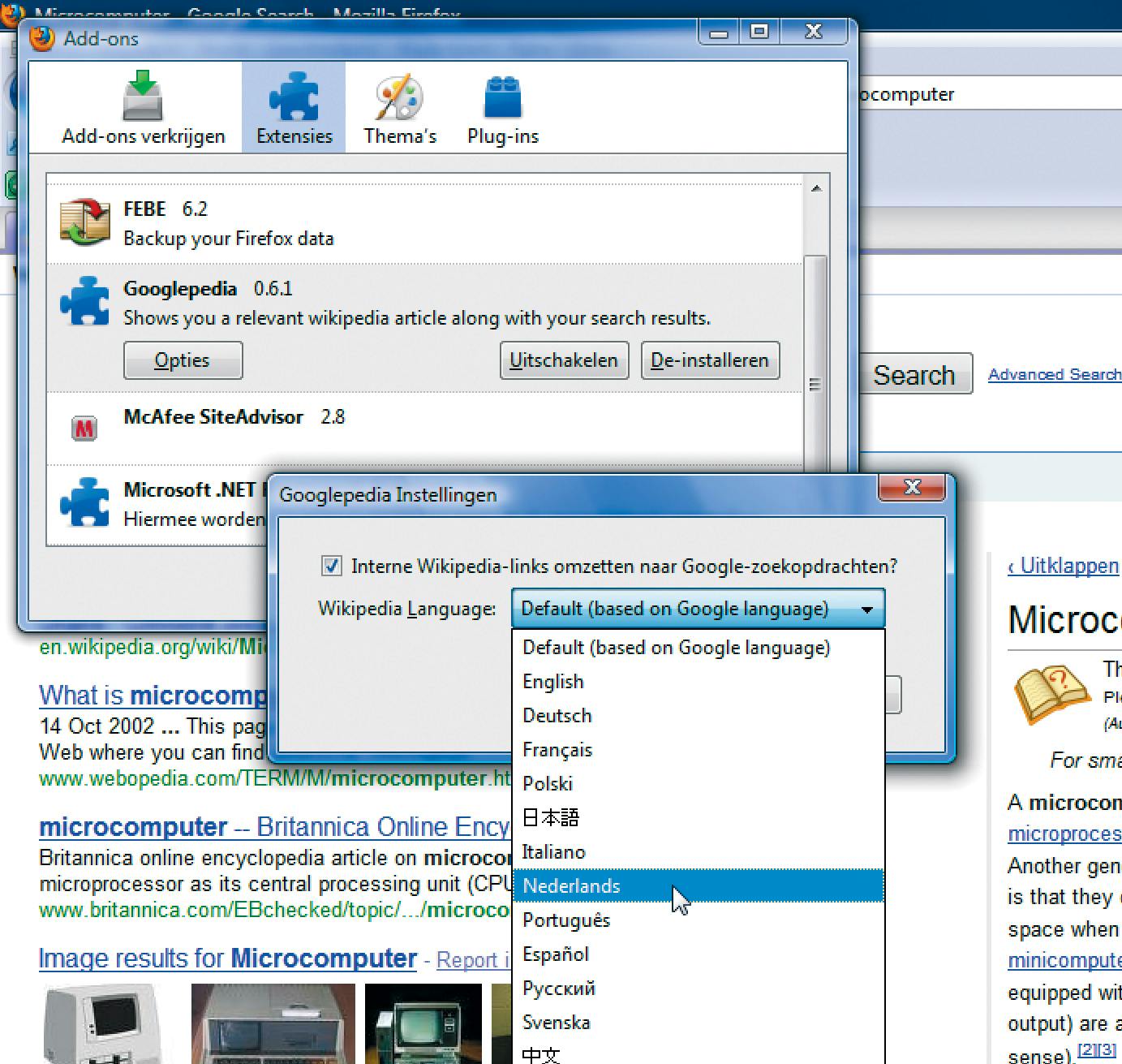Choose Deutsch from the language list
Screen dimensions: 1122x1064
point(698,716)
